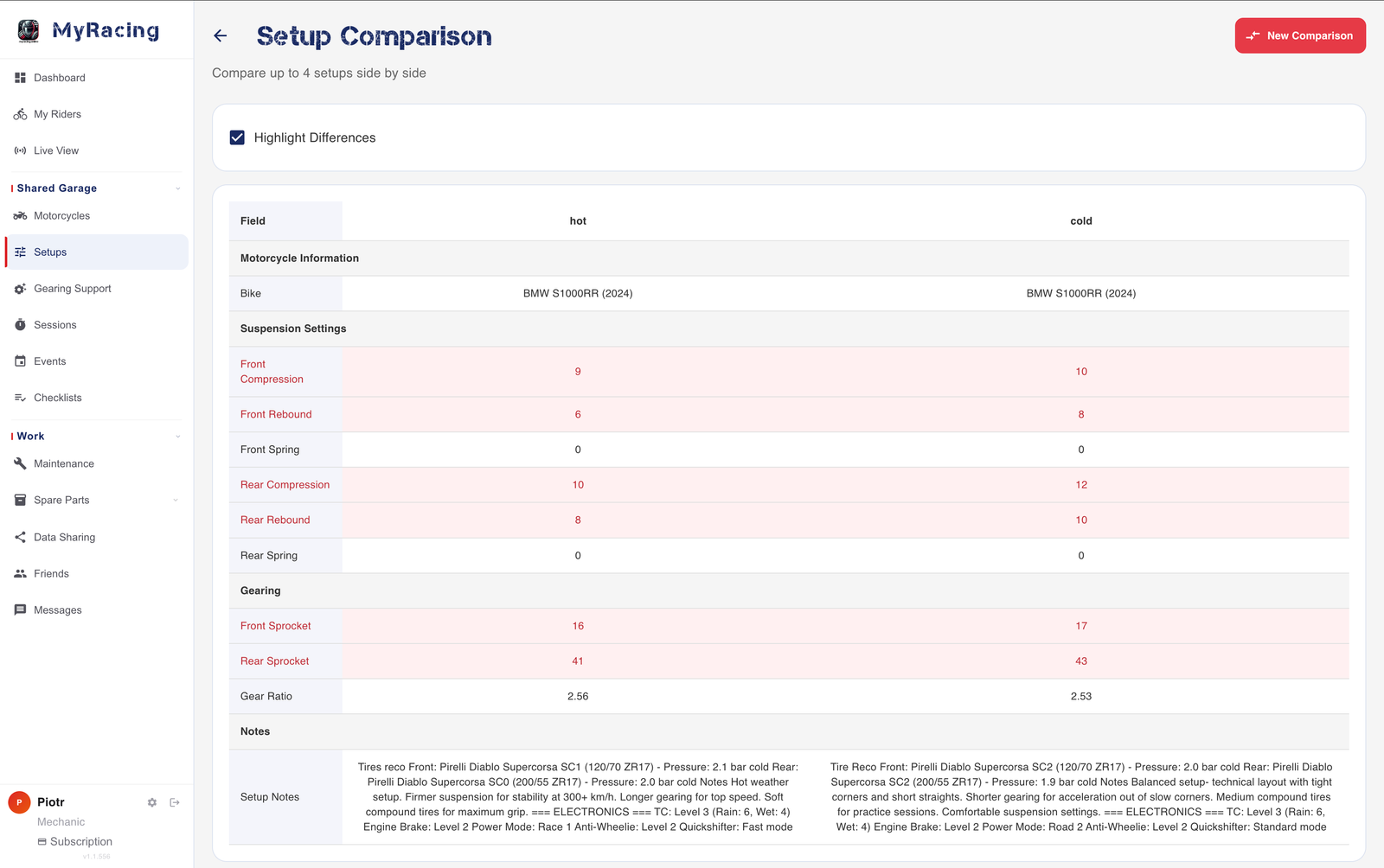Open the Subscription link
The height and width of the screenshot is (868, 1384).
click(x=74, y=841)
